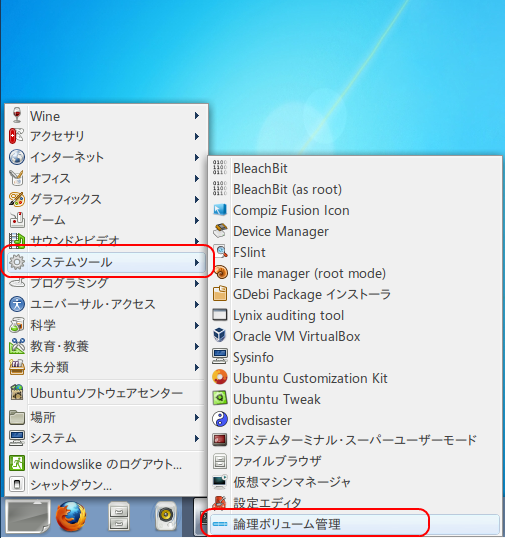Expand the 場所 submenu arrow
This screenshot has width=505, height=538.
pyautogui.click(x=197, y=418)
